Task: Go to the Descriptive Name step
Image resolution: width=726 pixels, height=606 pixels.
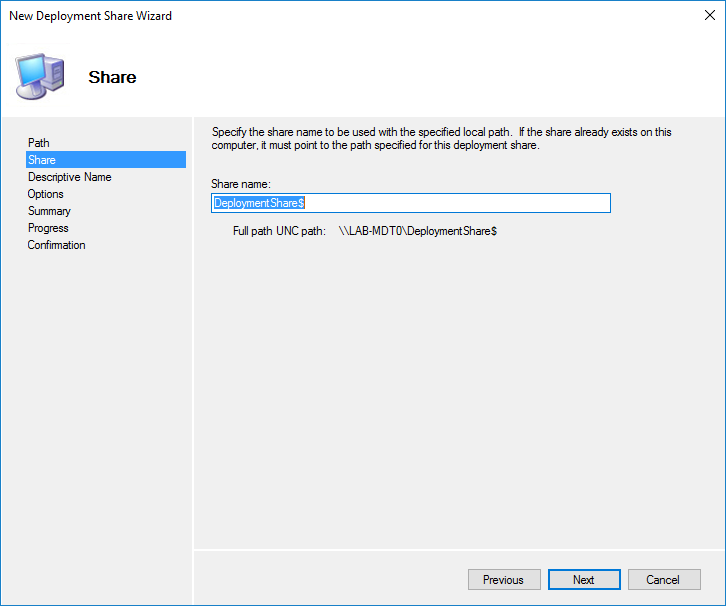Action: pos(69,177)
